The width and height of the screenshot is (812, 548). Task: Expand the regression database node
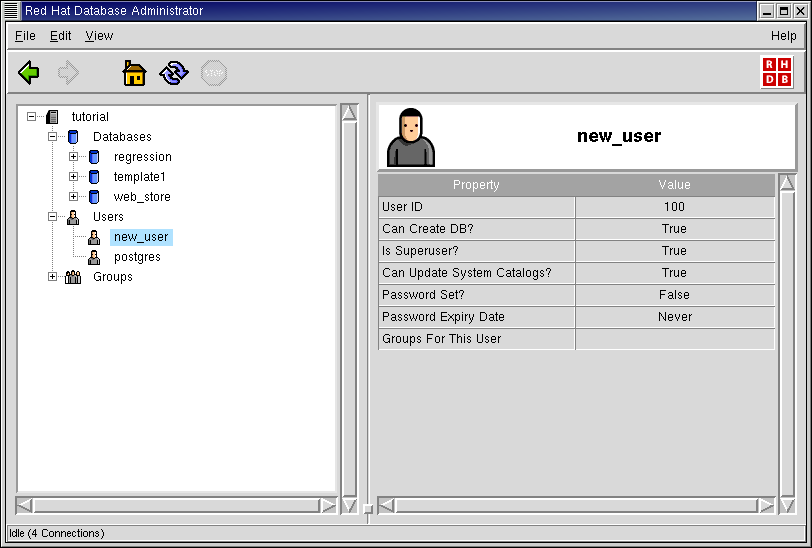click(x=74, y=156)
